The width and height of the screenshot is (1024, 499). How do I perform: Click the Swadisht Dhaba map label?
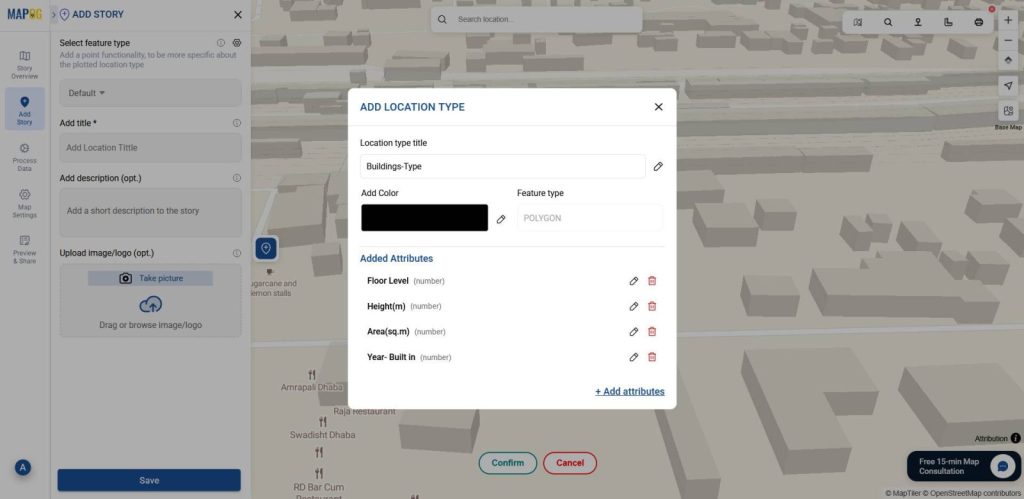tap(323, 434)
